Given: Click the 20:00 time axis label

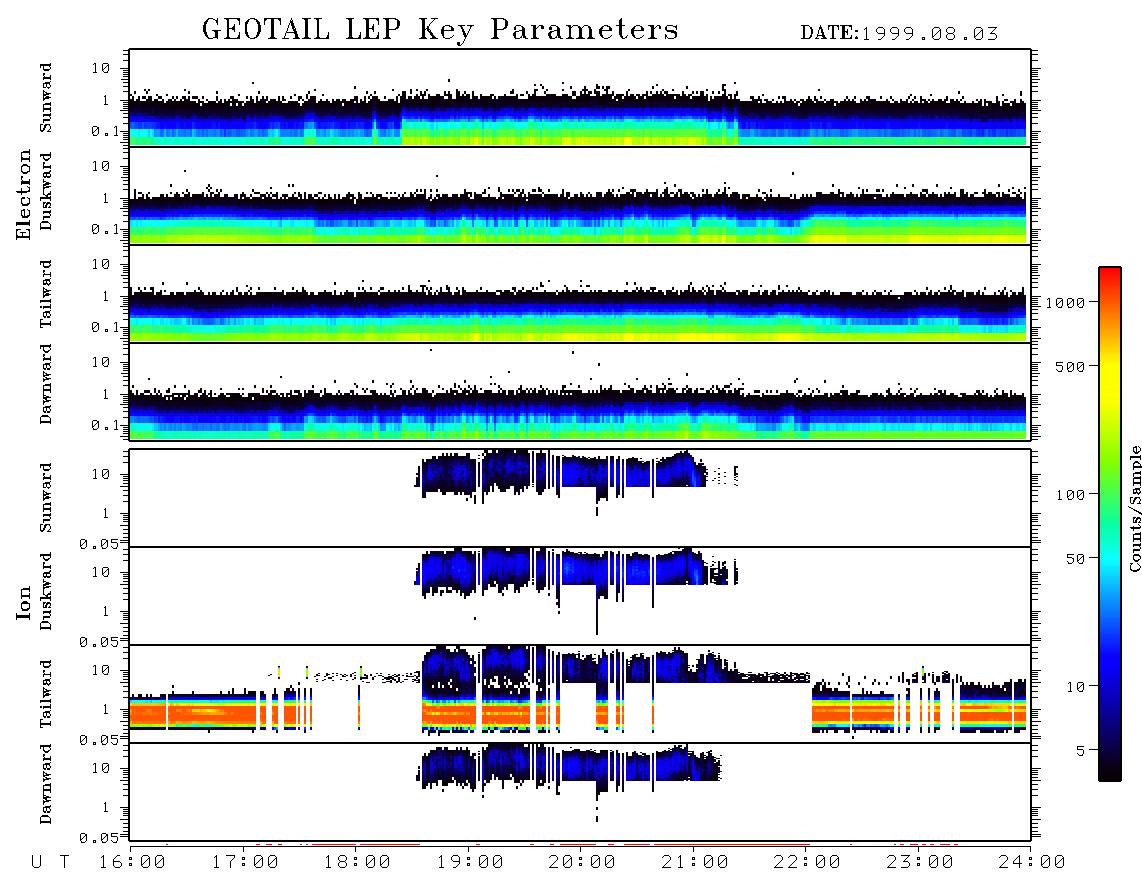Looking at the screenshot, I should coord(583,862).
